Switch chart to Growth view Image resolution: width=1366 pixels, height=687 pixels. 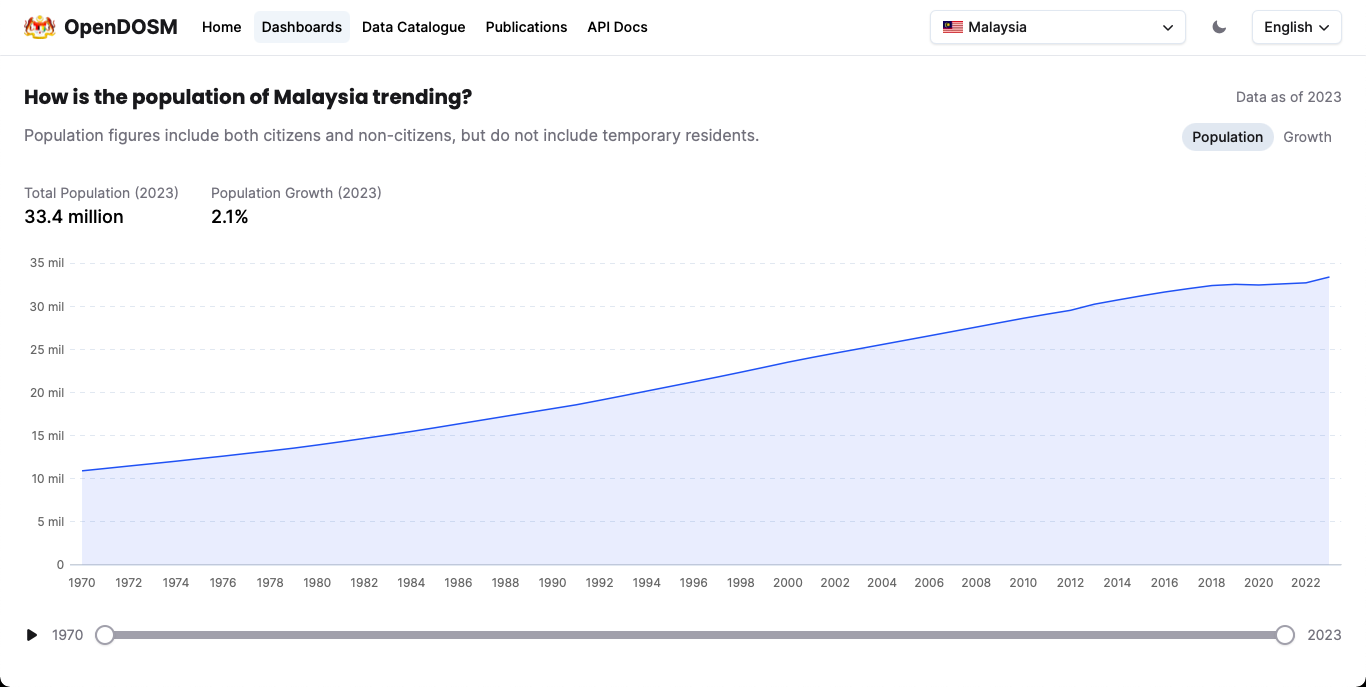[x=1307, y=137]
